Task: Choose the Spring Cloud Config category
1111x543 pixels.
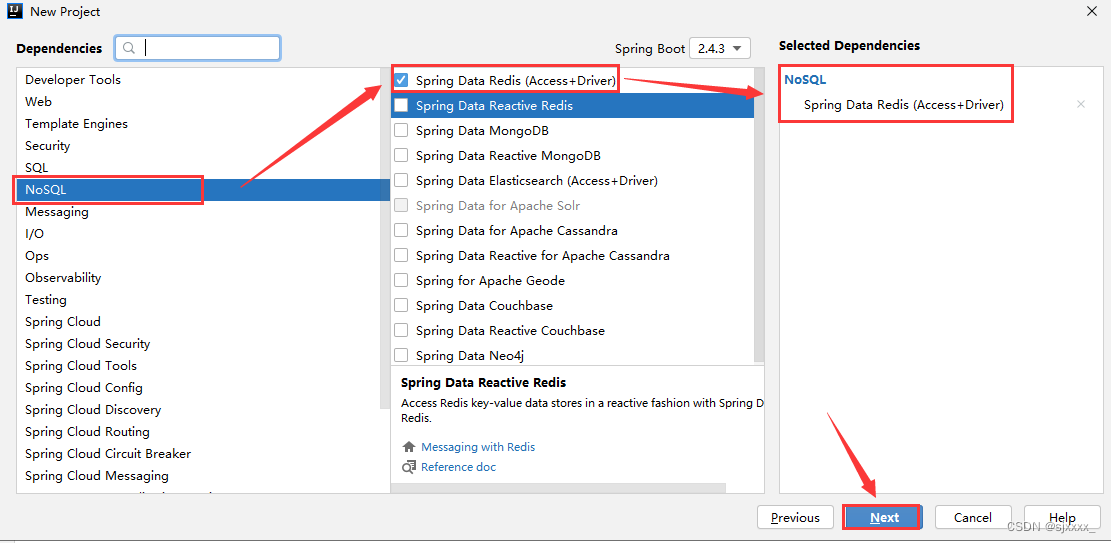Action: [x=203, y=388]
